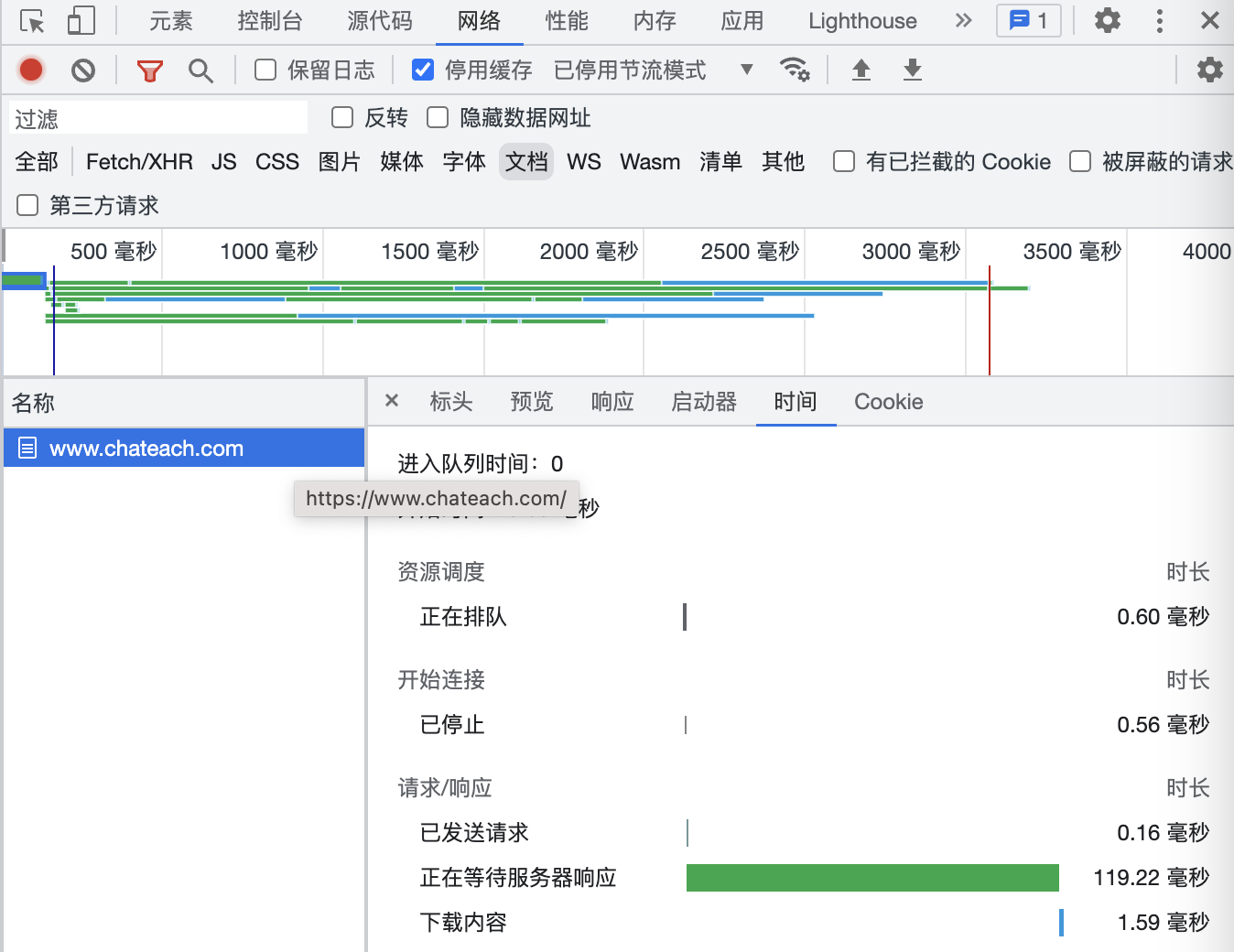
Task: Filter requests by CSS type
Action: click(x=277, y=162)
